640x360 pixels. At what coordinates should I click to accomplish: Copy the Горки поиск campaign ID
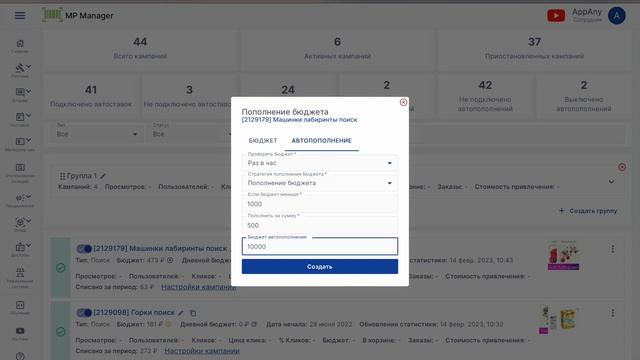point(193,313)
